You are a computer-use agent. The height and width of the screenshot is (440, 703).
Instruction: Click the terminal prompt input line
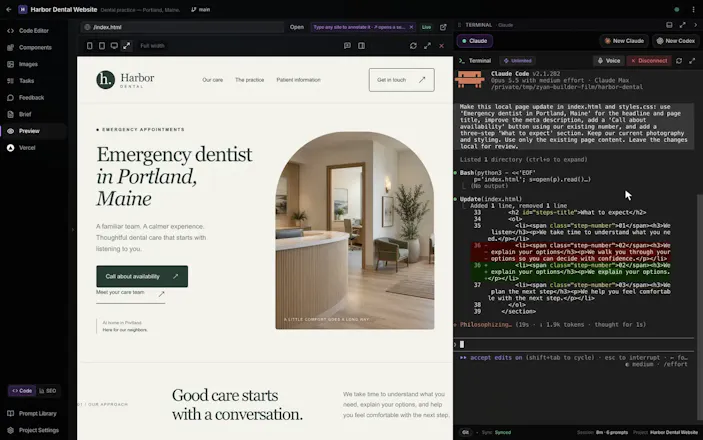pyautogui.click(x=574, y=344)
